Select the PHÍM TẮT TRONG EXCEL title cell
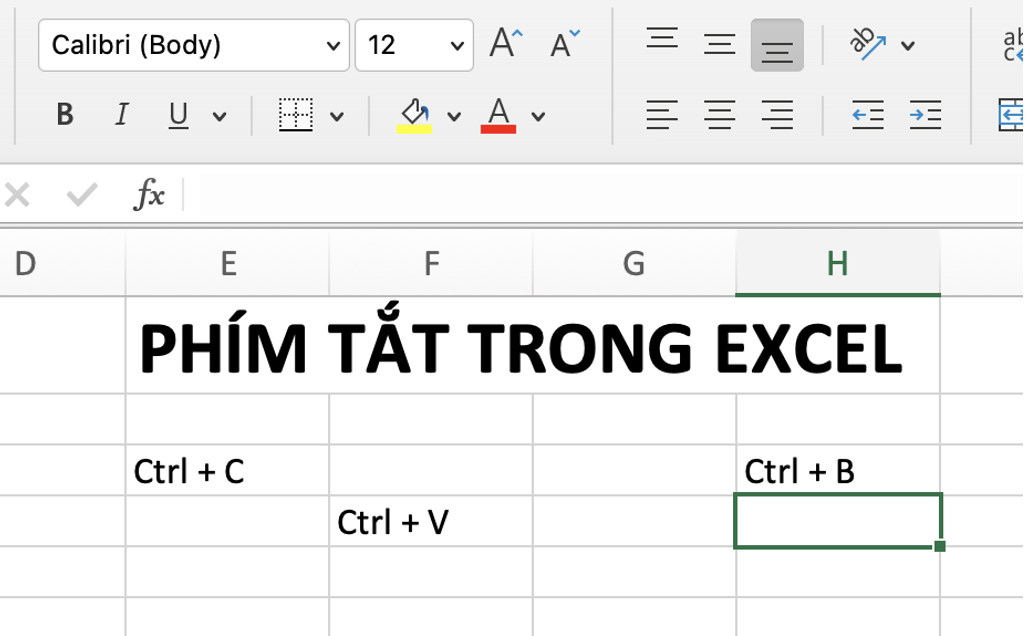This screenshot has width=1030, height=636. click(x=533, y=346)
